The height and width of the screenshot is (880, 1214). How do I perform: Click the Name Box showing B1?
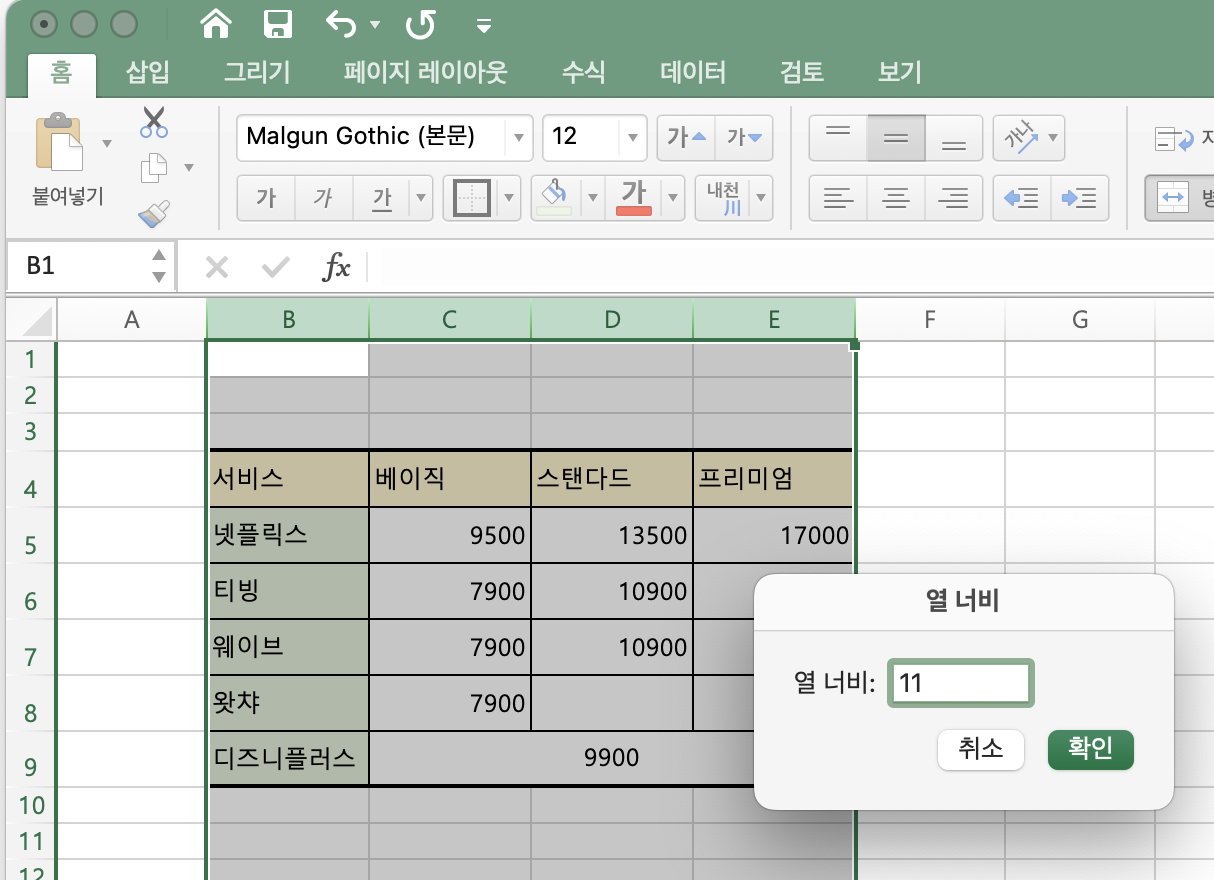click(x=75, y=266)
